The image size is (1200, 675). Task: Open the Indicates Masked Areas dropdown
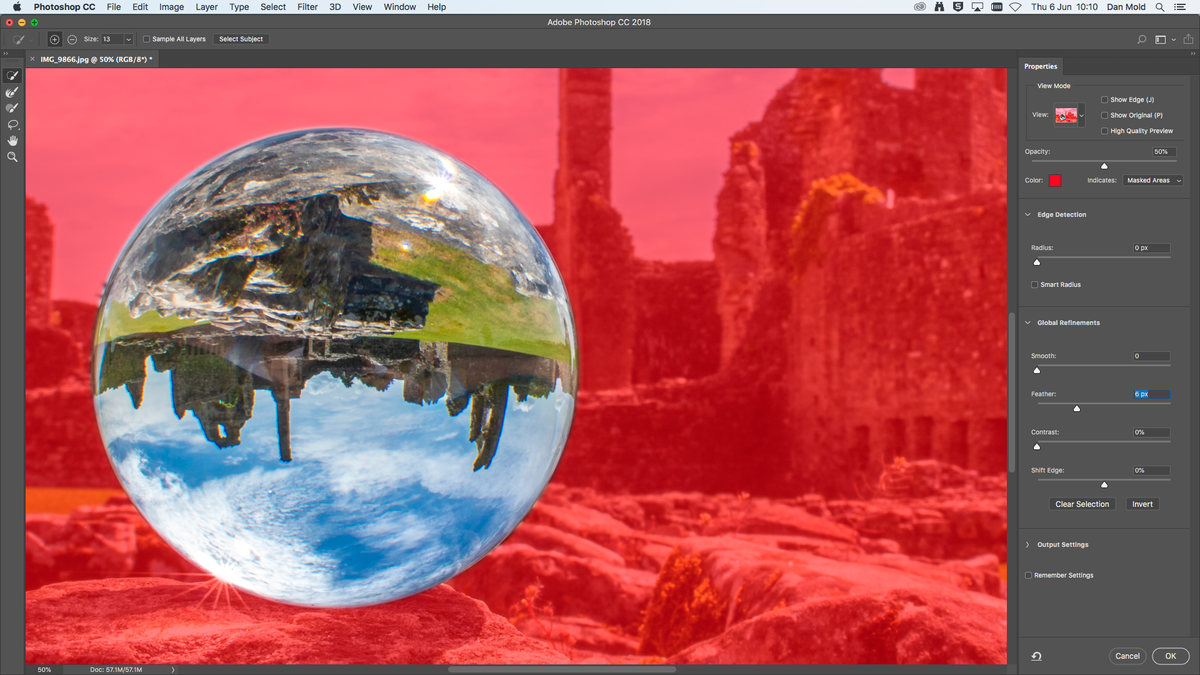coord(1153,180)
